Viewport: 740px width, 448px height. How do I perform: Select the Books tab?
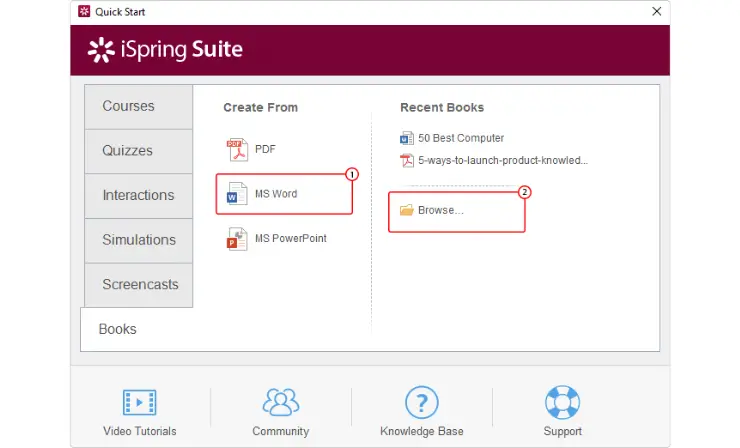pos(136,329)
